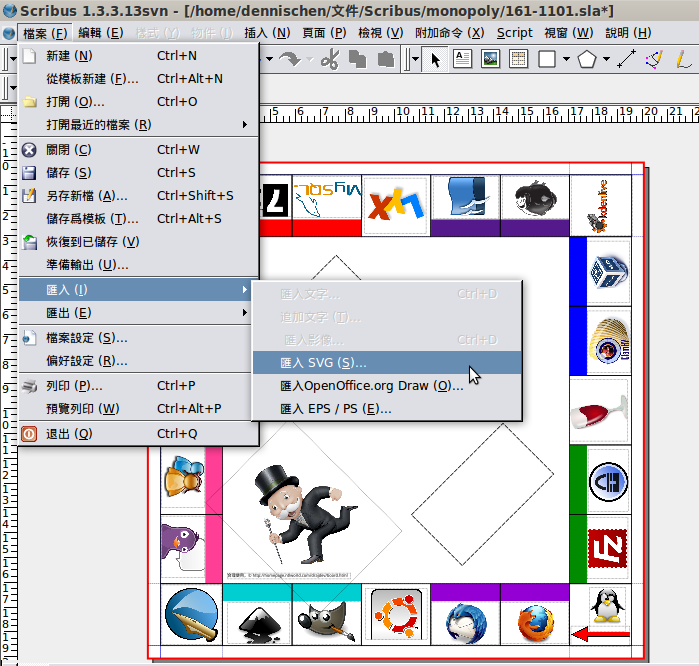699x666 pixels.
Task: Select the Insert Text Frame tool
Action: pyautogui.click(x=462, y=59)
